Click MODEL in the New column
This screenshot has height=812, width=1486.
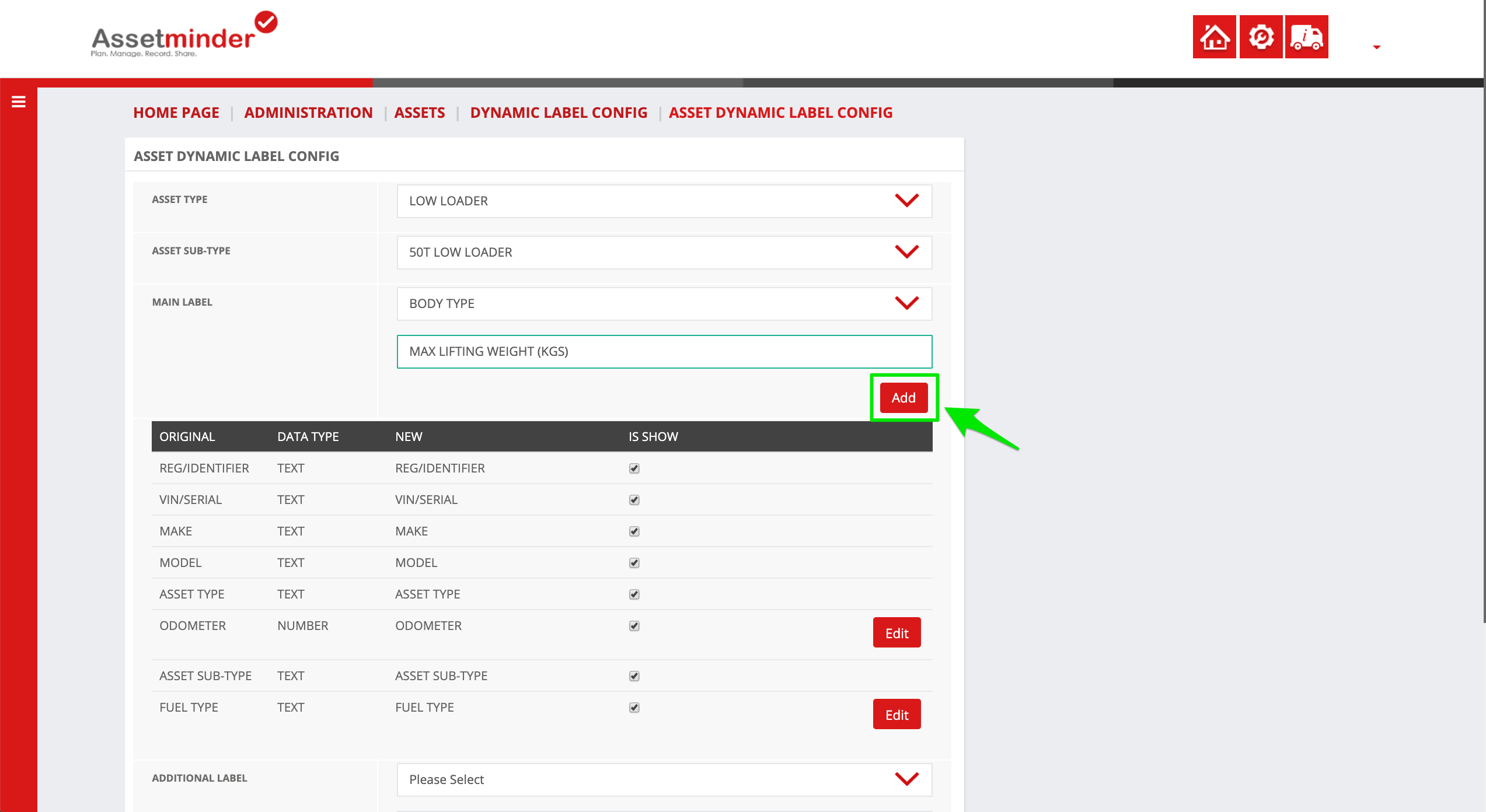pyautogui.click(x=416, y=563)
